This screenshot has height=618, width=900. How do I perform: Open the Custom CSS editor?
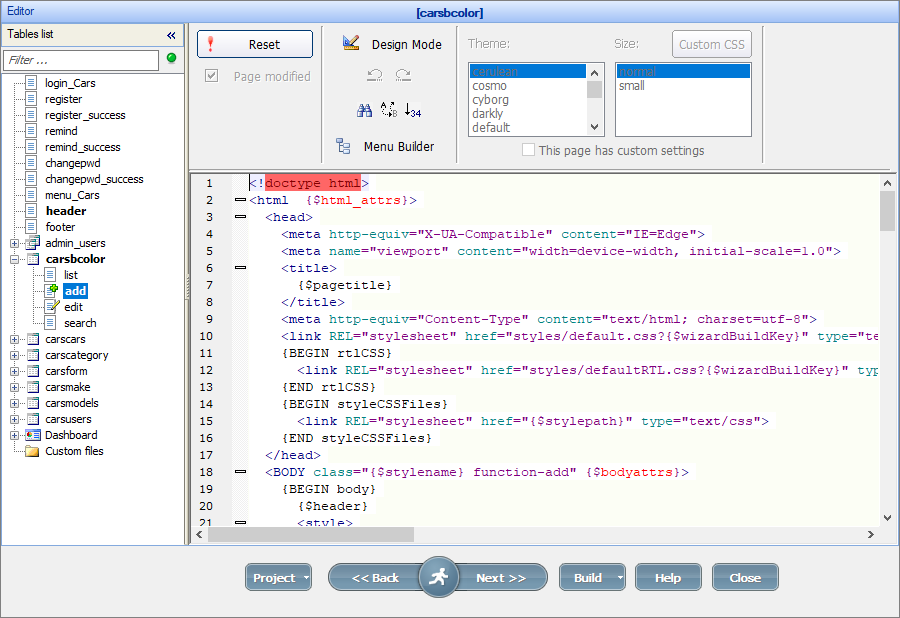pyautogui.click(x=711, y=44)
